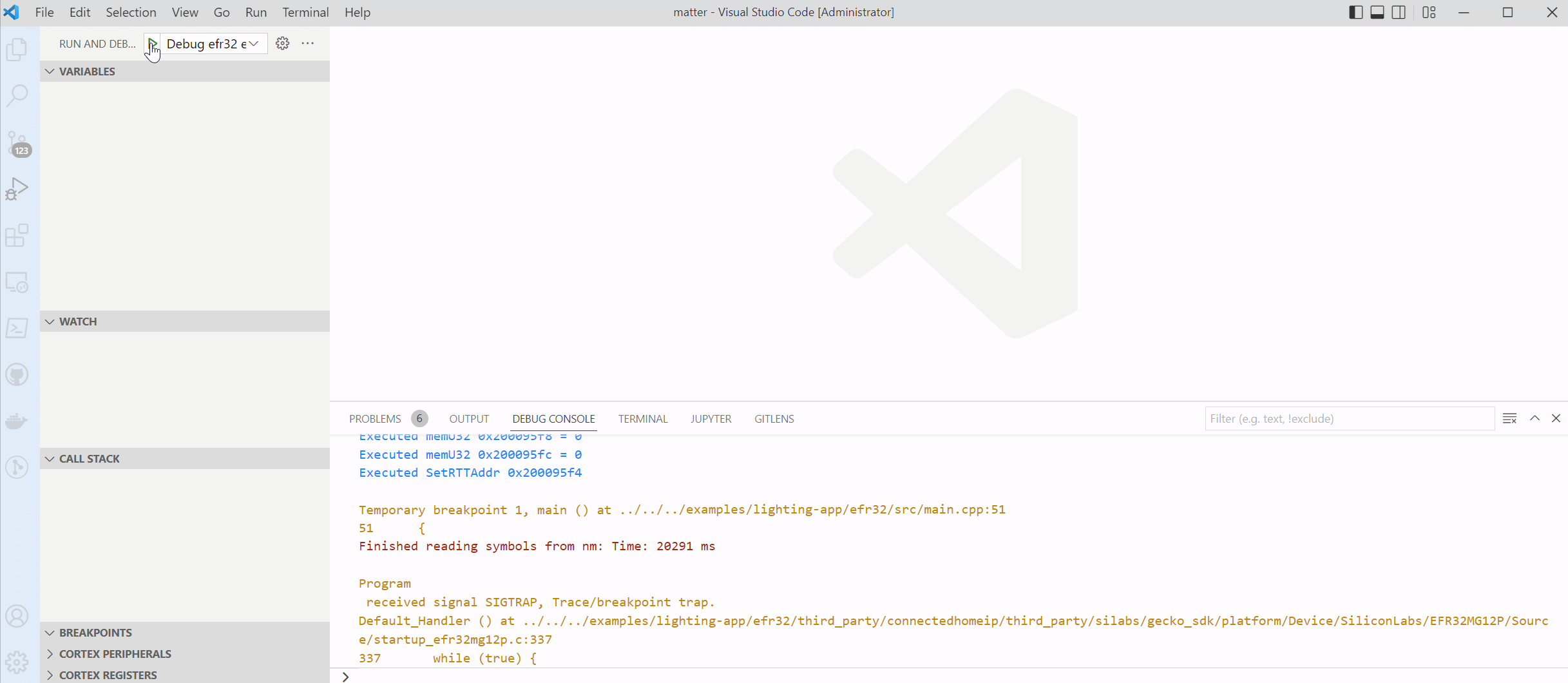Collapse the VARIABLES section
This screenshot has height=683, width=1568.
185,72
